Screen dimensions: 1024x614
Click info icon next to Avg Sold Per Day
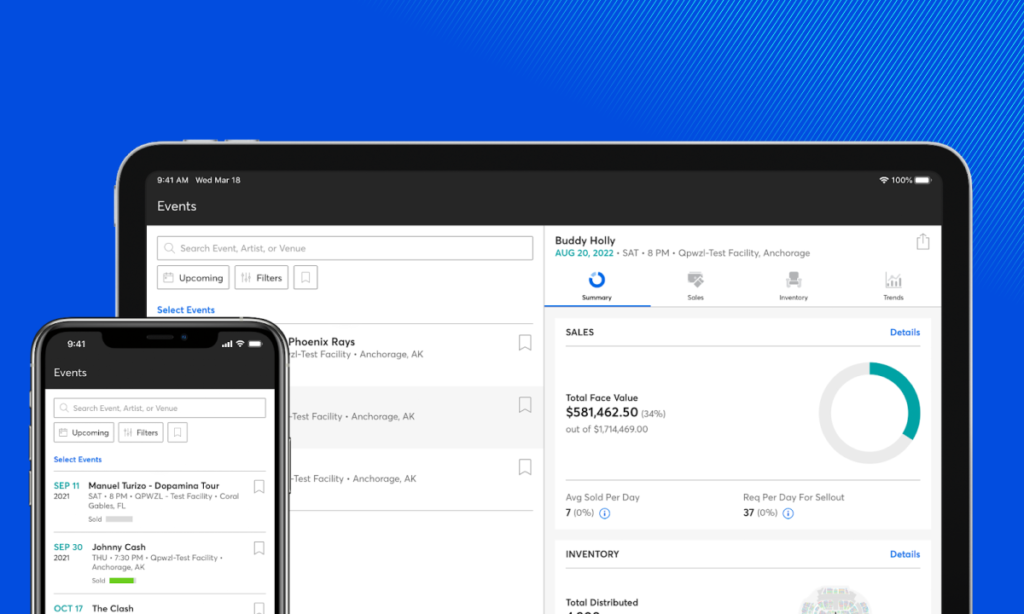point(604,514)
